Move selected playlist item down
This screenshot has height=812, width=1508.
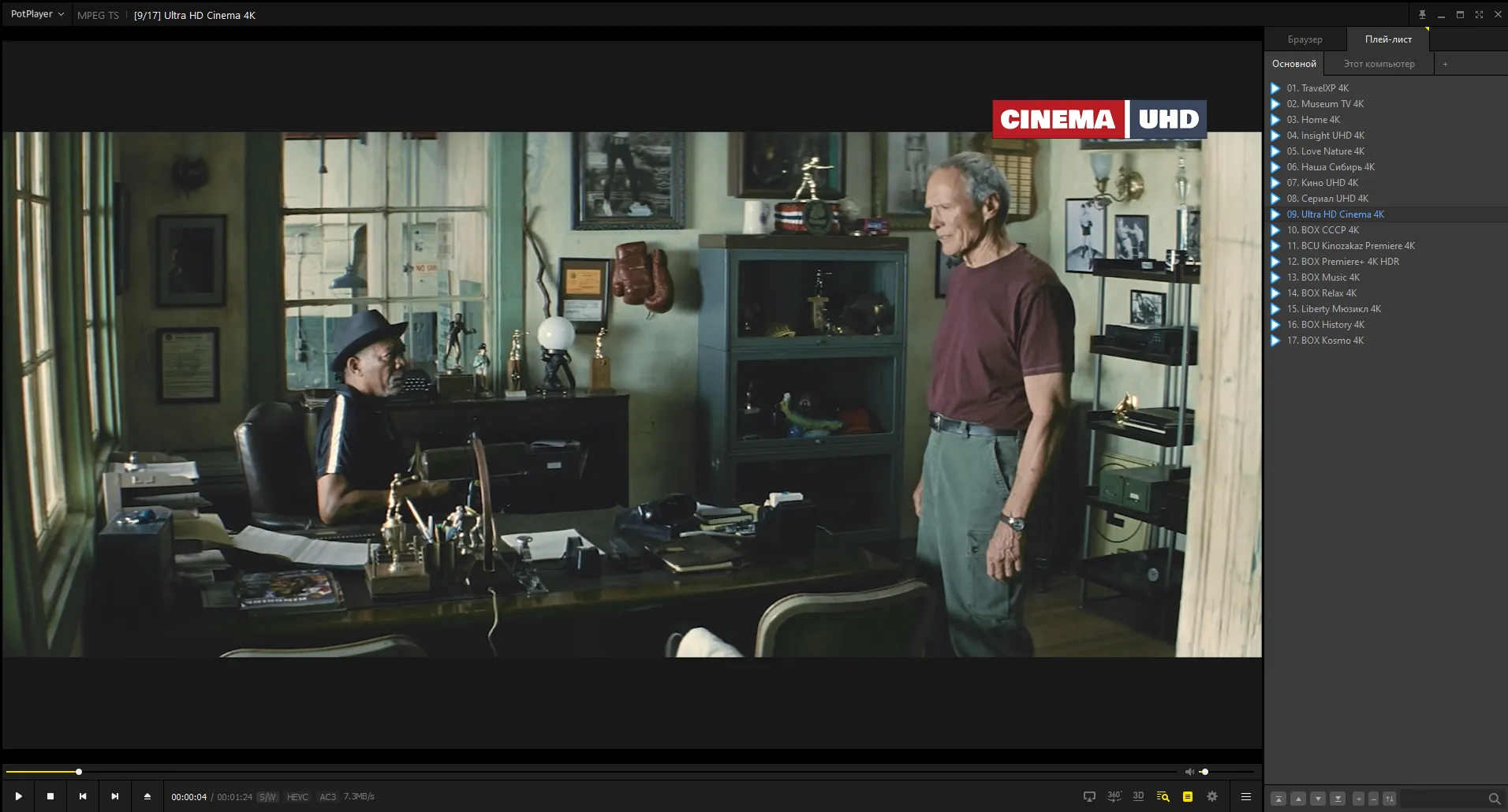(x=1318, y=799)
